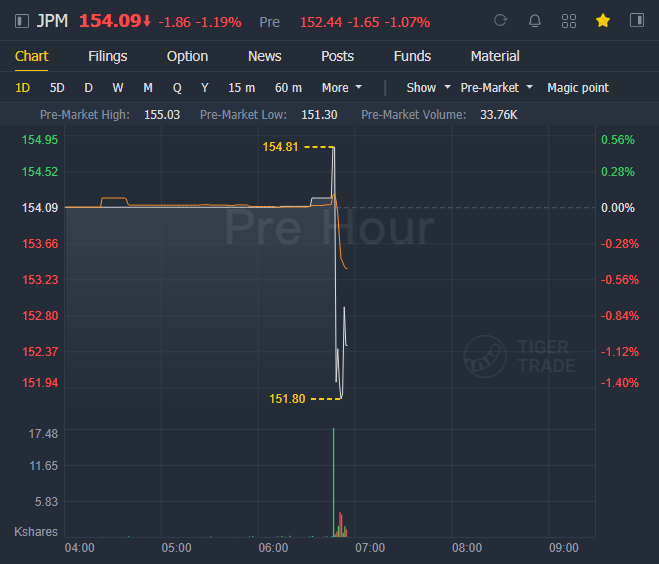Expand the Pre-Market dropdown
The width and height of the screenshot is (659, 564).
click(496, 88)
